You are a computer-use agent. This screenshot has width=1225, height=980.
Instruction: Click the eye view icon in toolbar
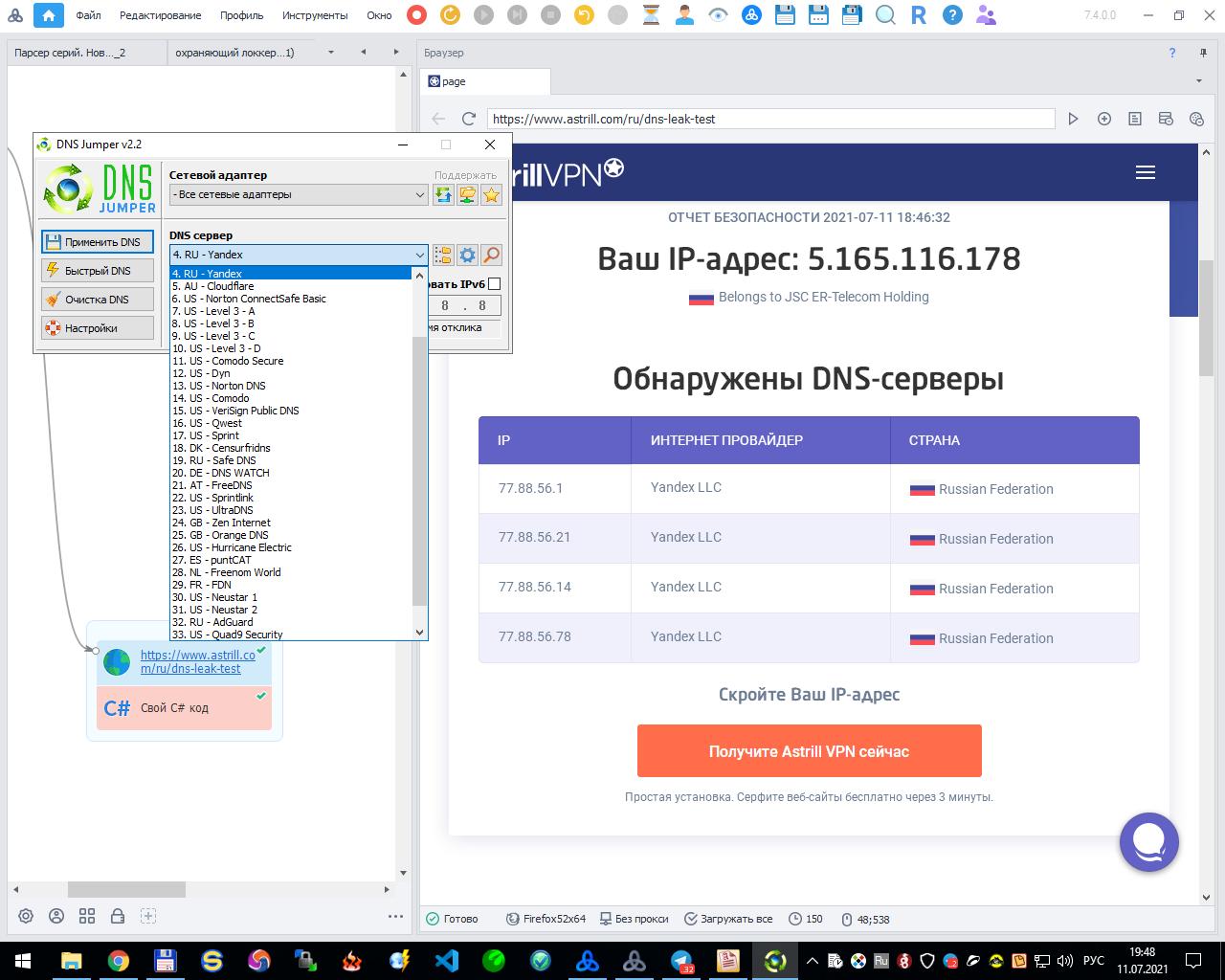pyautogui.click(x=718, y=14)
